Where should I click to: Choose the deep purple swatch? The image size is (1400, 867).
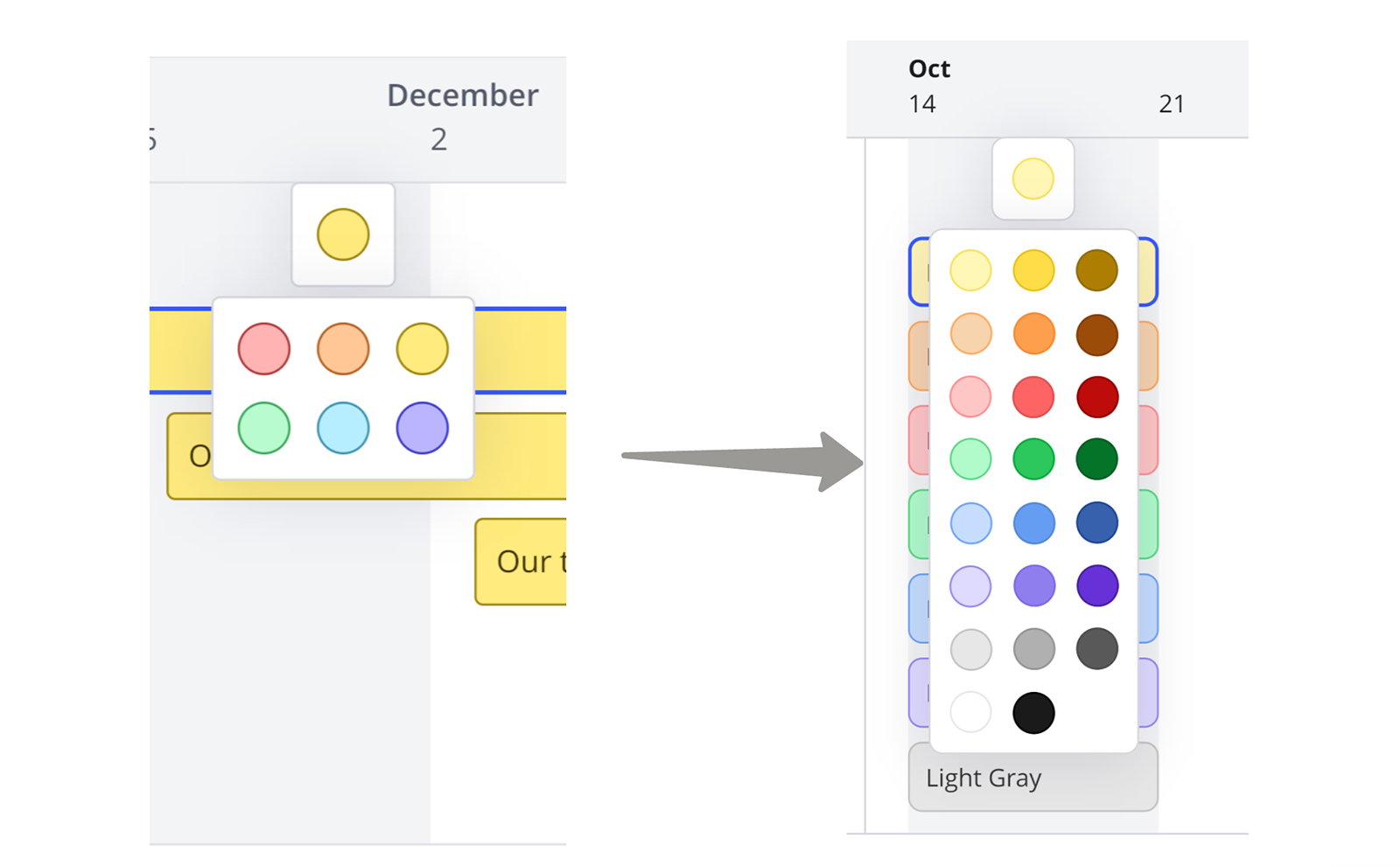[x=1096, y=585]
